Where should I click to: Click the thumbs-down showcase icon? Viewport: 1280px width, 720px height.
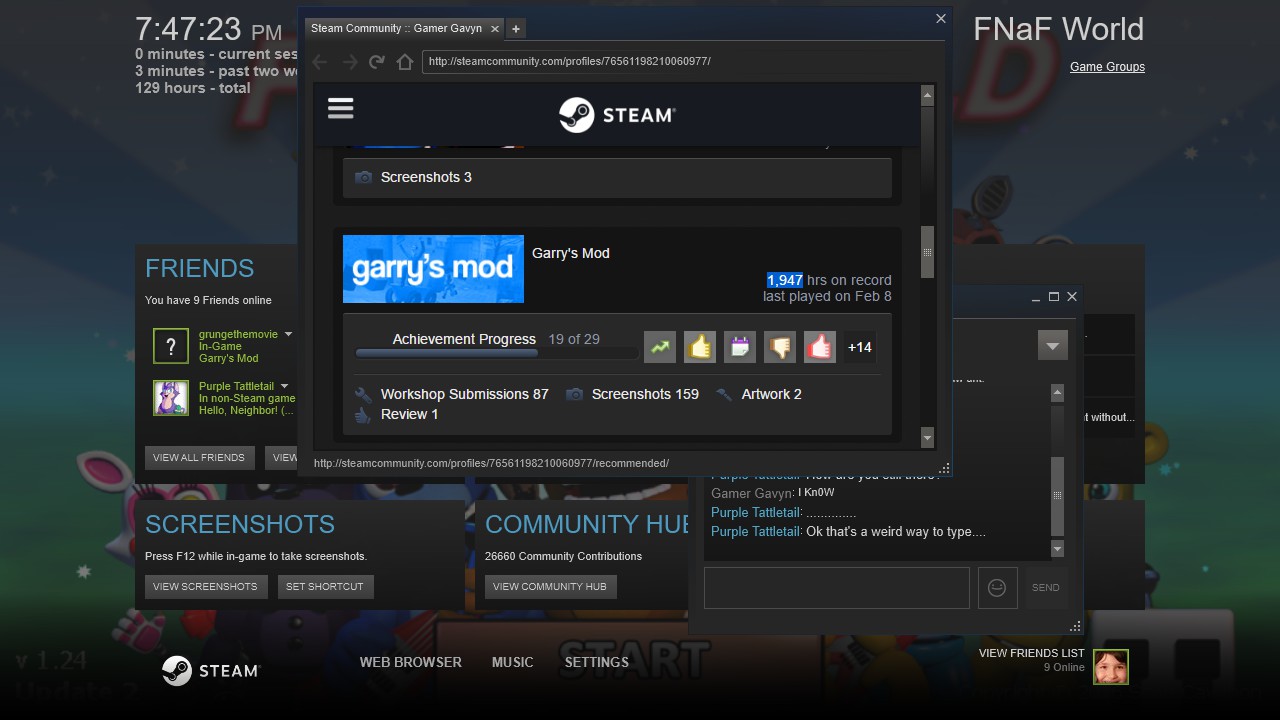(780, 347)
